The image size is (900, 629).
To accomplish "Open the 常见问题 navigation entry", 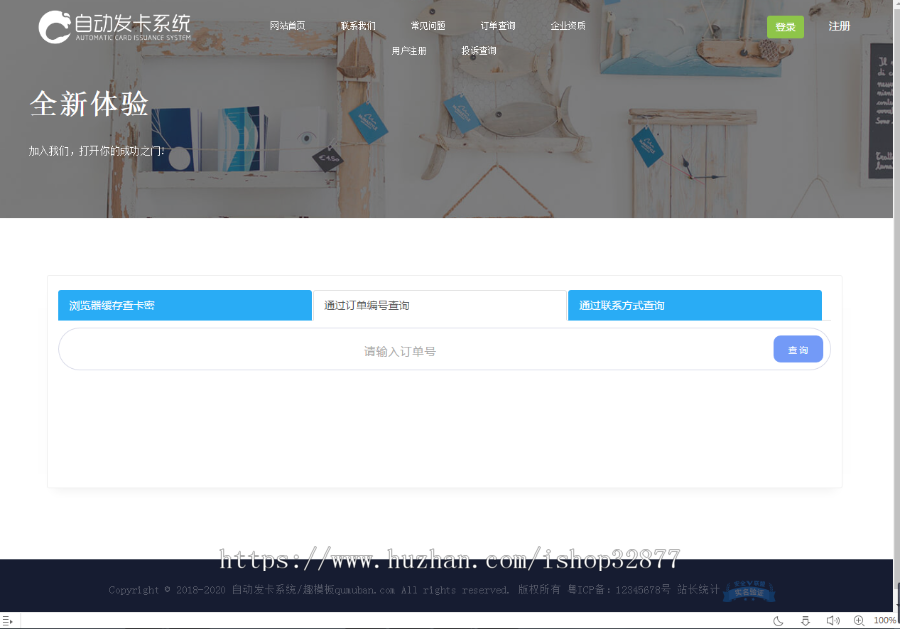I will pyautogui.click(x=428, y=26).
